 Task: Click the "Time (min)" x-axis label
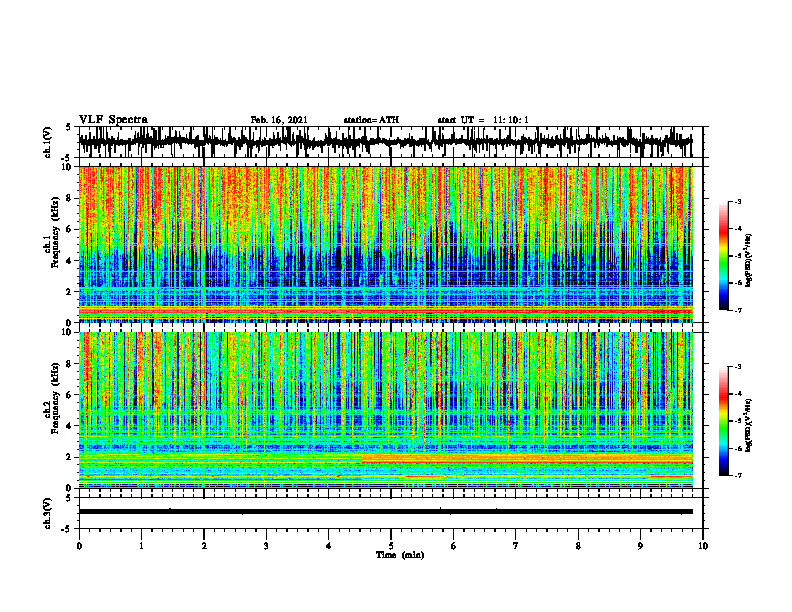pos(400,555)
